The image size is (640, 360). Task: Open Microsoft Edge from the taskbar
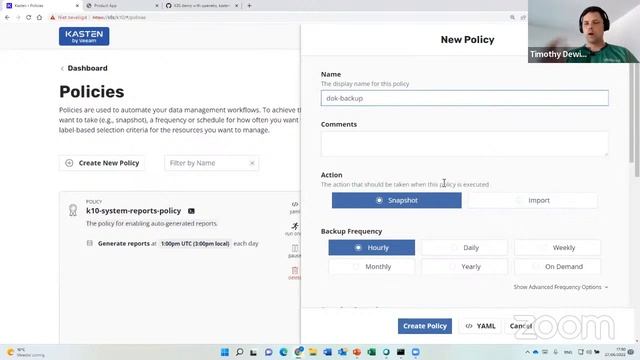[283, 352]
